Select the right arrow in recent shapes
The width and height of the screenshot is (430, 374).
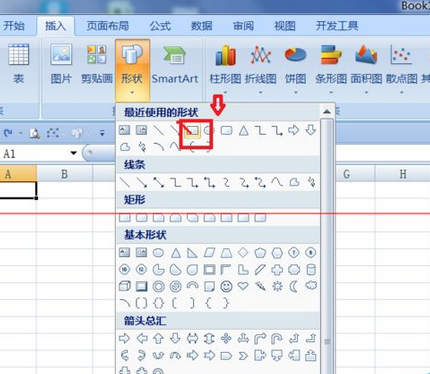[x=294, y=130]
